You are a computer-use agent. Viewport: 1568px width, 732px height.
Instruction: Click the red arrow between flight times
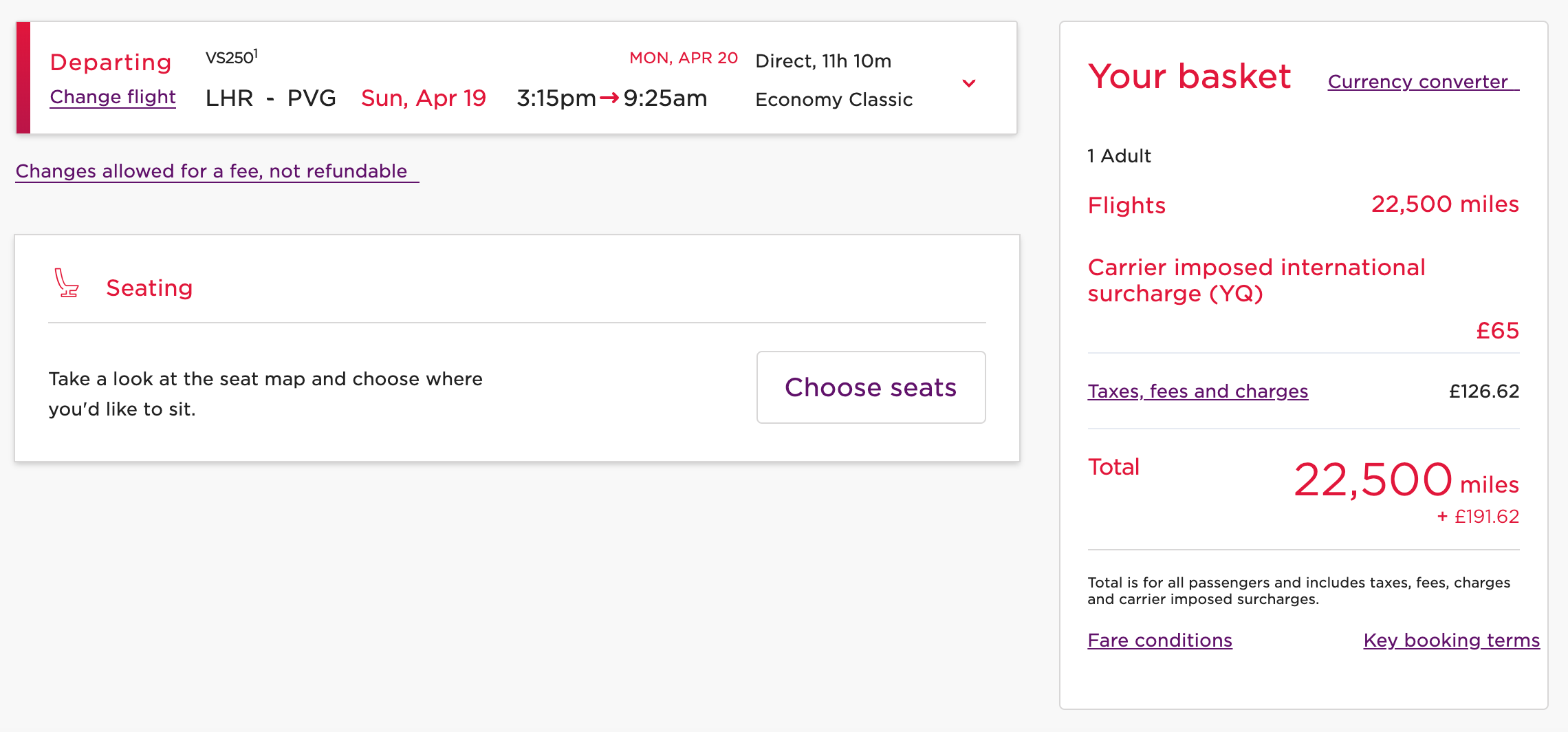pos(609,98)
